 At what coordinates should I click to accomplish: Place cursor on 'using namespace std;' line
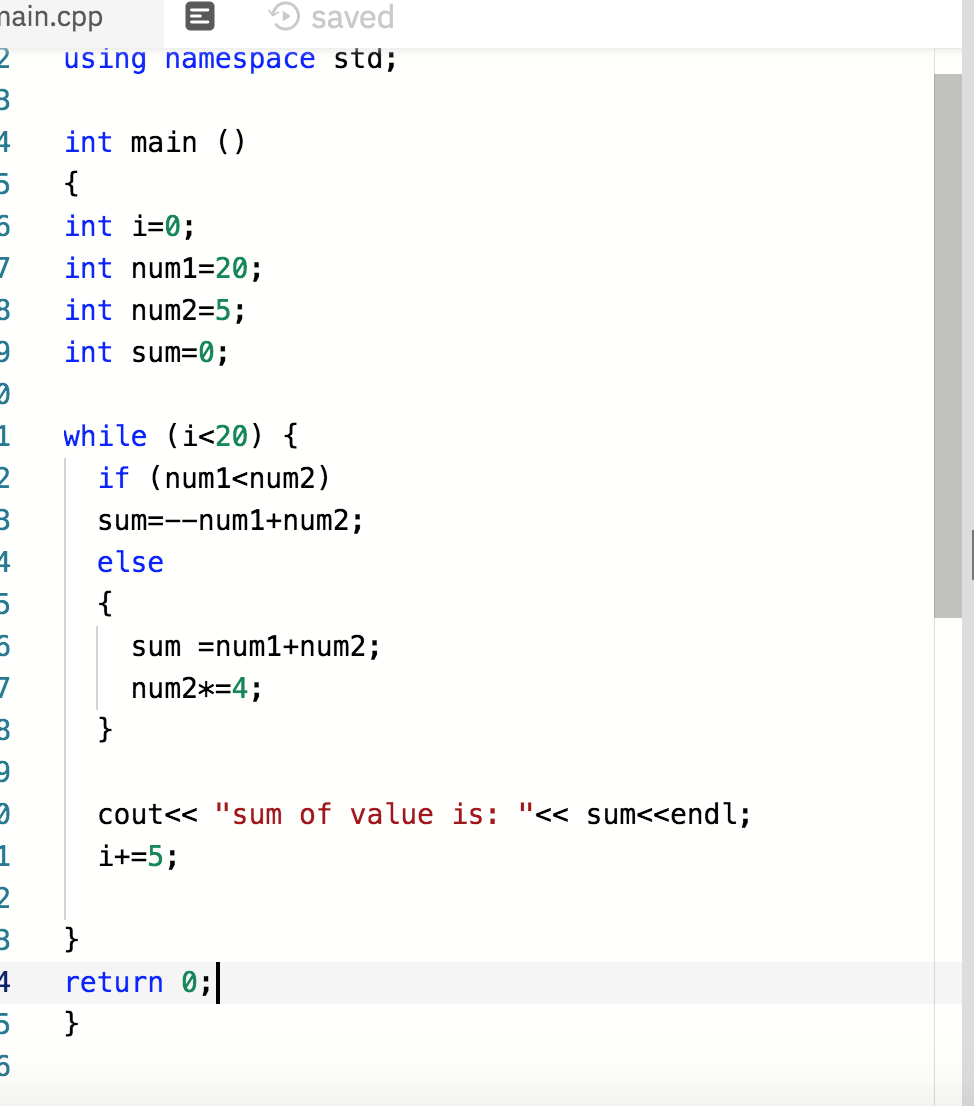tap(230, 59)
